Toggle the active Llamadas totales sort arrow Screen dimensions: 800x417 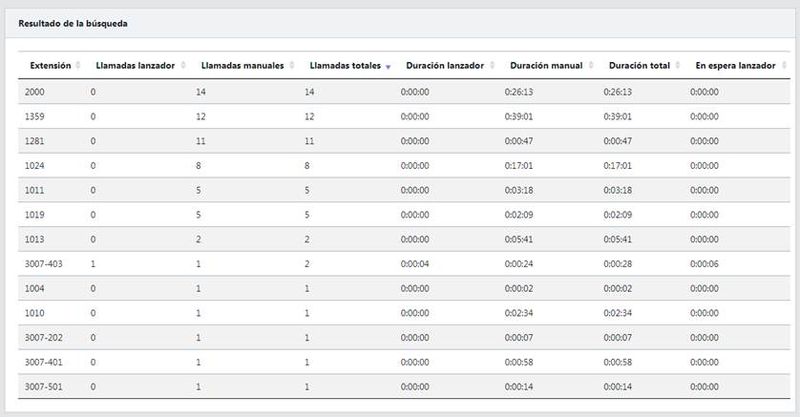click(x=388, y=66)
